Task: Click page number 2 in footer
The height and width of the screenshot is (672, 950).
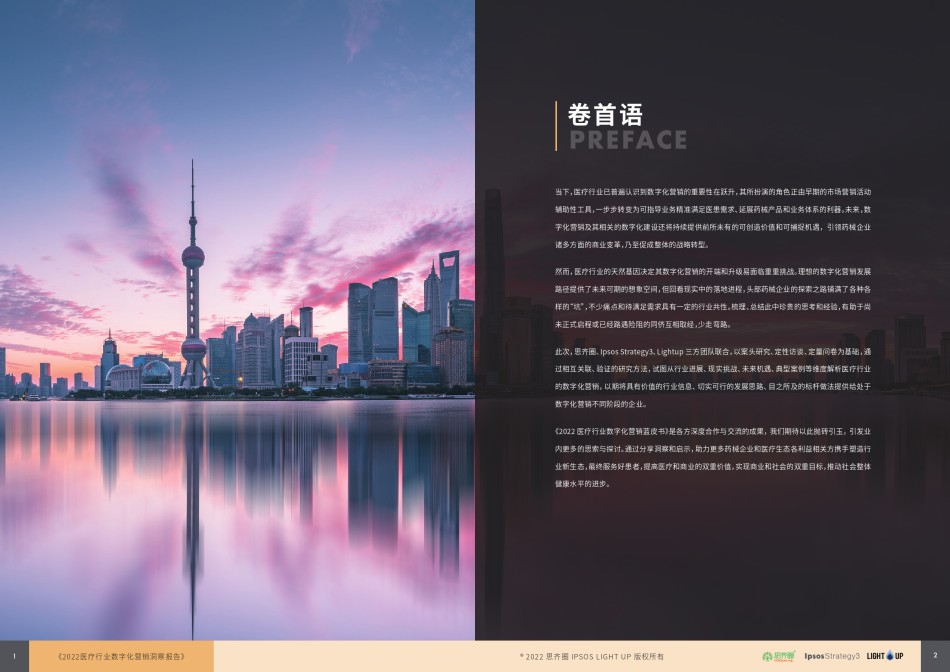Action: 935,656
